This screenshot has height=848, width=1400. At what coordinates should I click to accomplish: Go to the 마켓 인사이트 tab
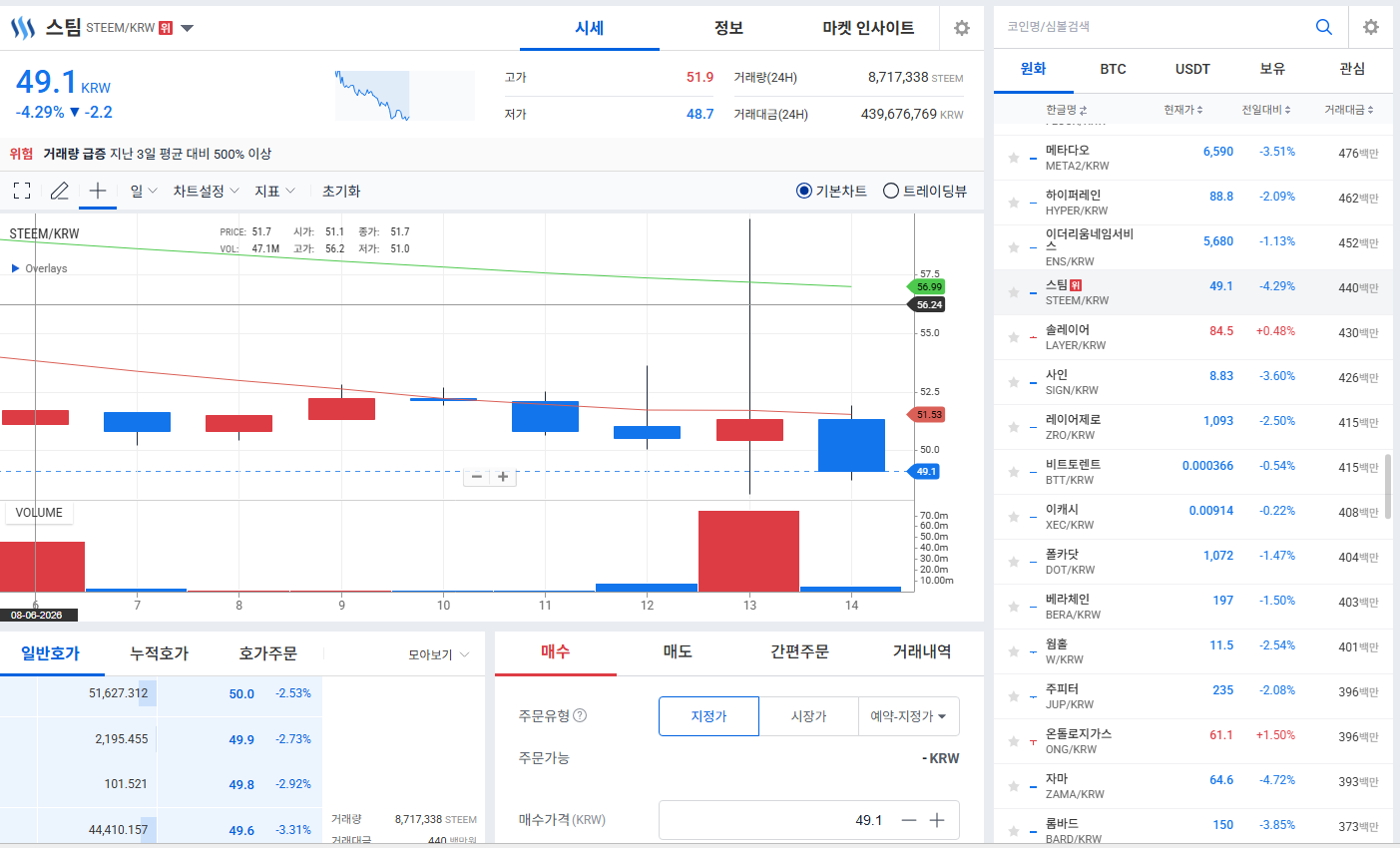click(x=868, y=28)
